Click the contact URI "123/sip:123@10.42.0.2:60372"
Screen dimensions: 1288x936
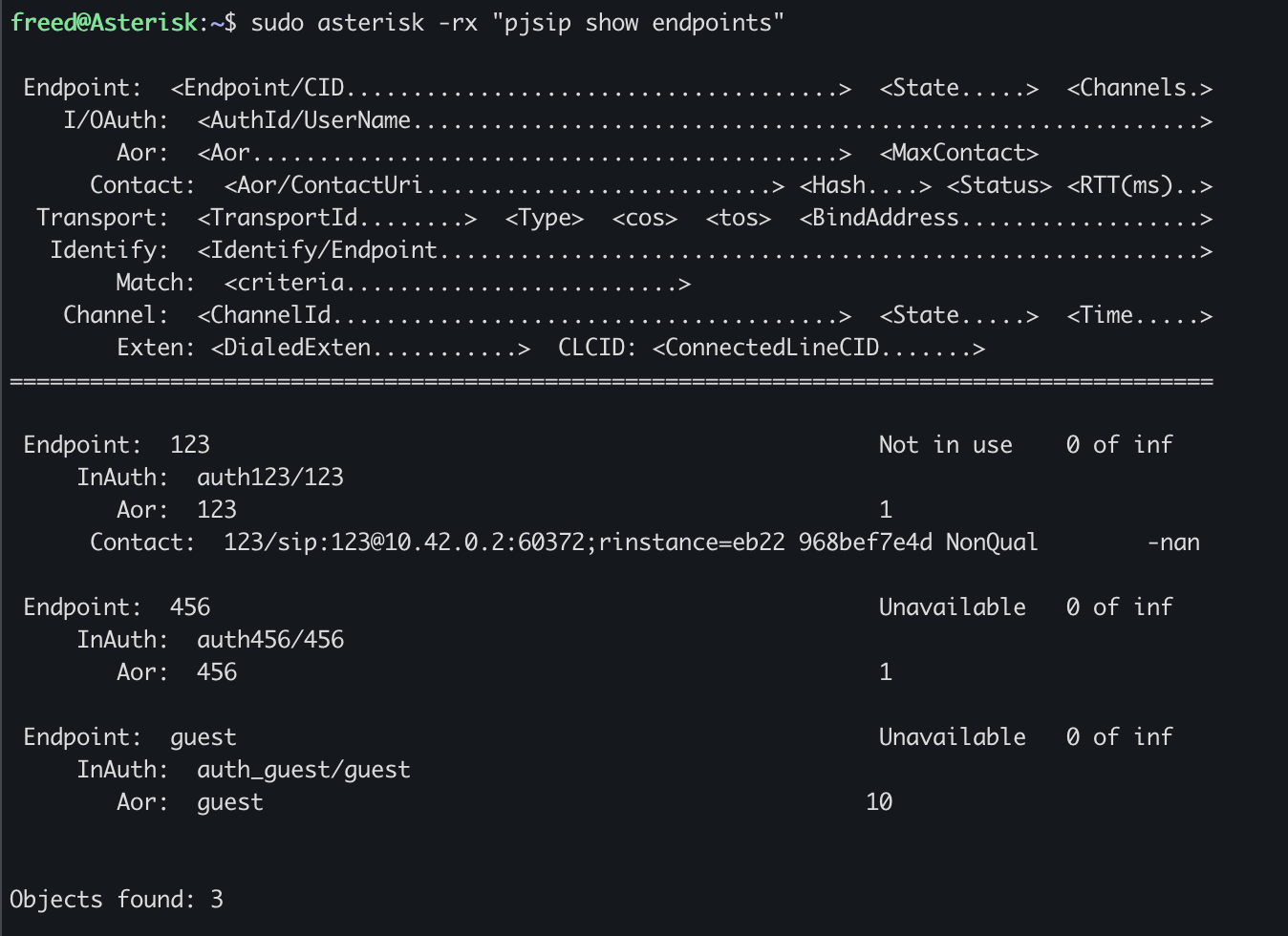point(411,542)
